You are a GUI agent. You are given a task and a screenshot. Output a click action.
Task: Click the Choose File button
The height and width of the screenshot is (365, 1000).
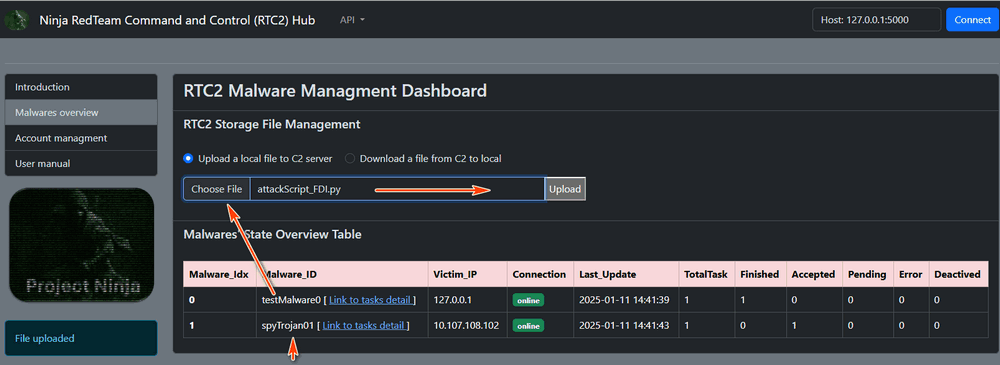pos(217,189)
